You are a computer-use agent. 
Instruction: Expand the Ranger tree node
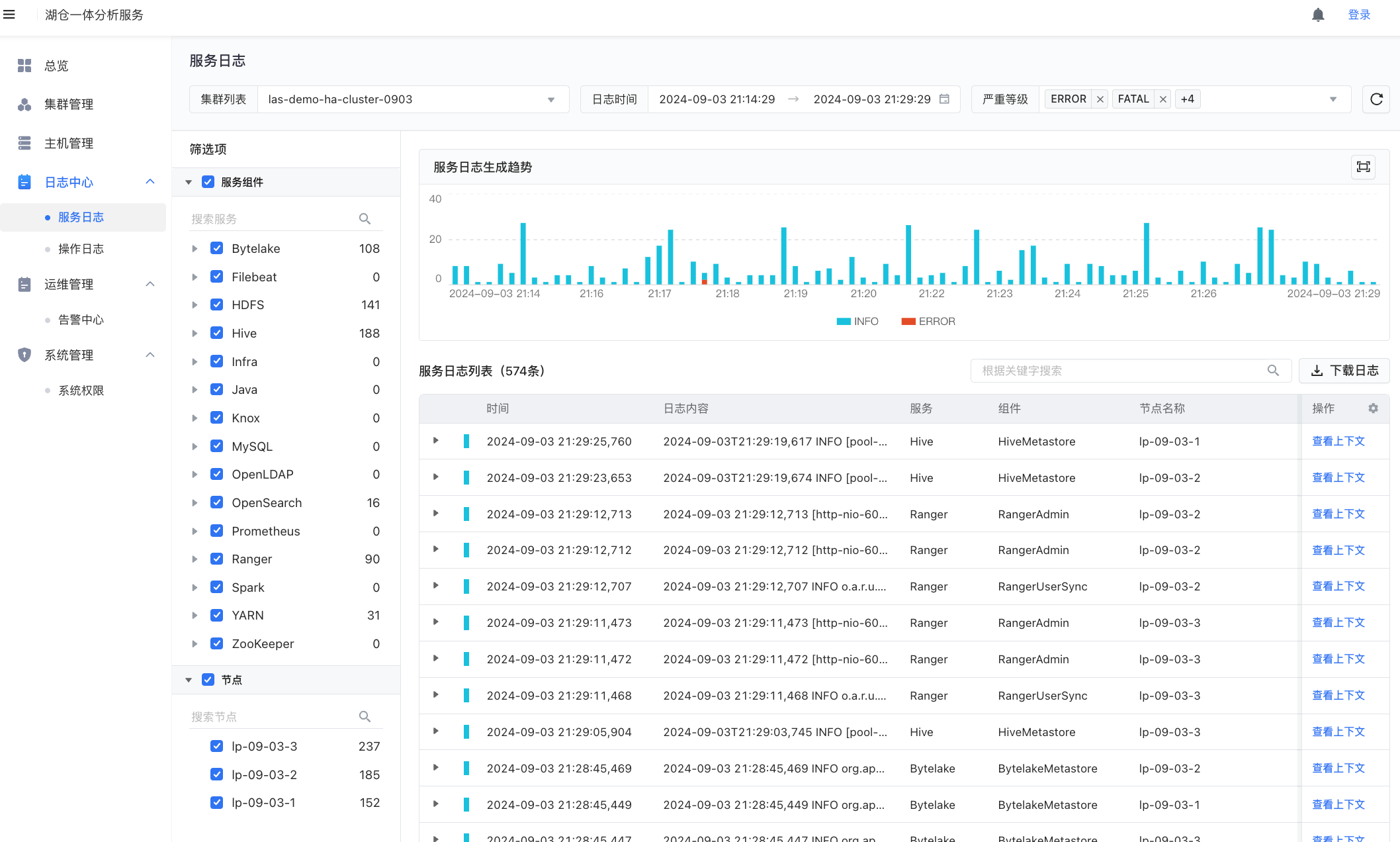click(x=195, y=559)
